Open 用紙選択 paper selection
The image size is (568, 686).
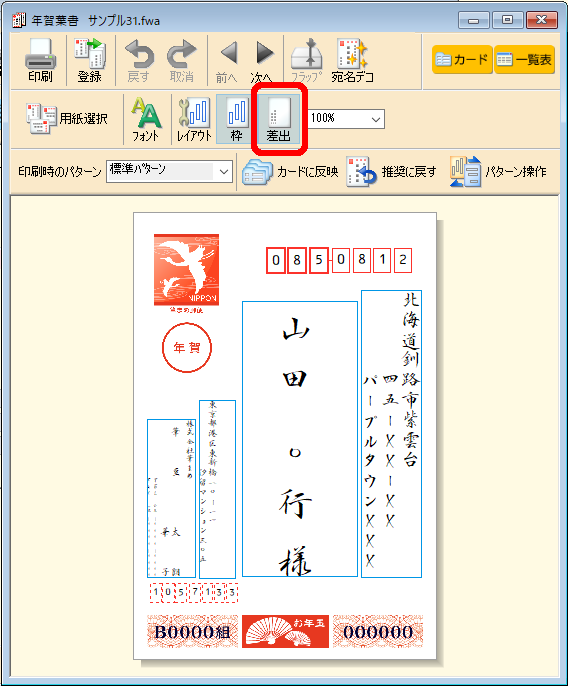click(x=67, y=119)
